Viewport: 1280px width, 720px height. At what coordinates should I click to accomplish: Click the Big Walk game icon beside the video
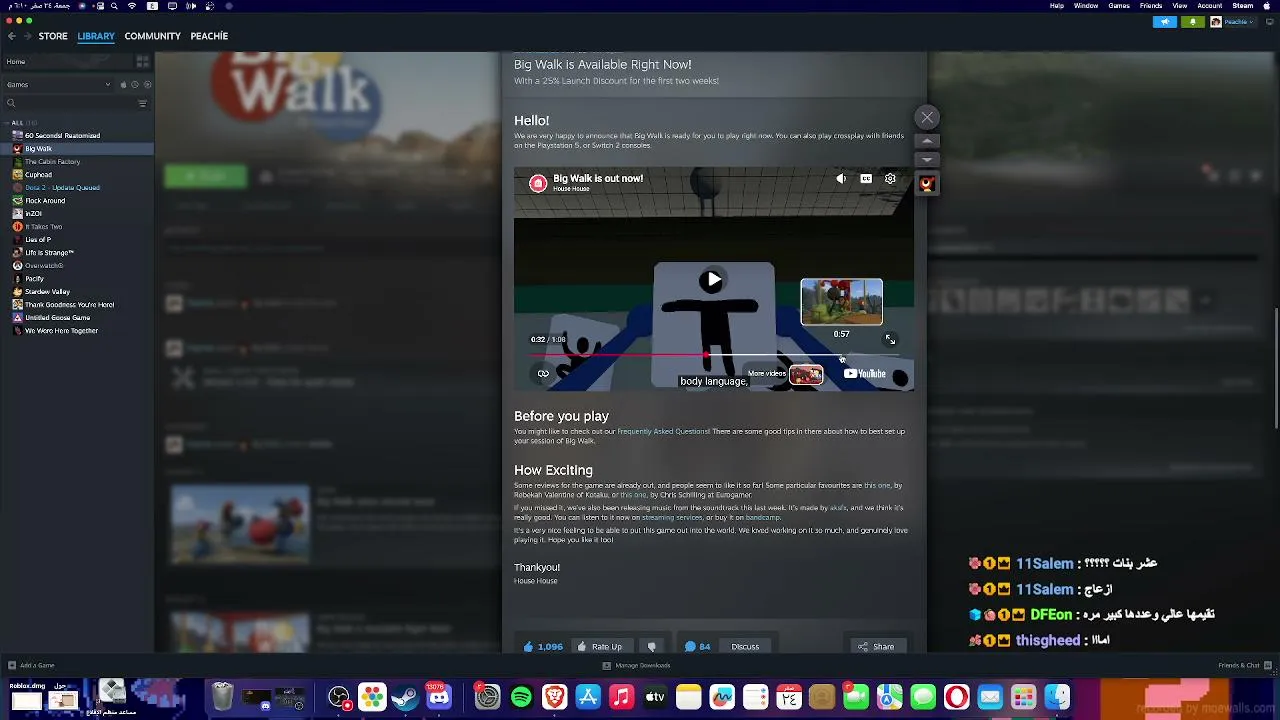[x=927, y=184]
